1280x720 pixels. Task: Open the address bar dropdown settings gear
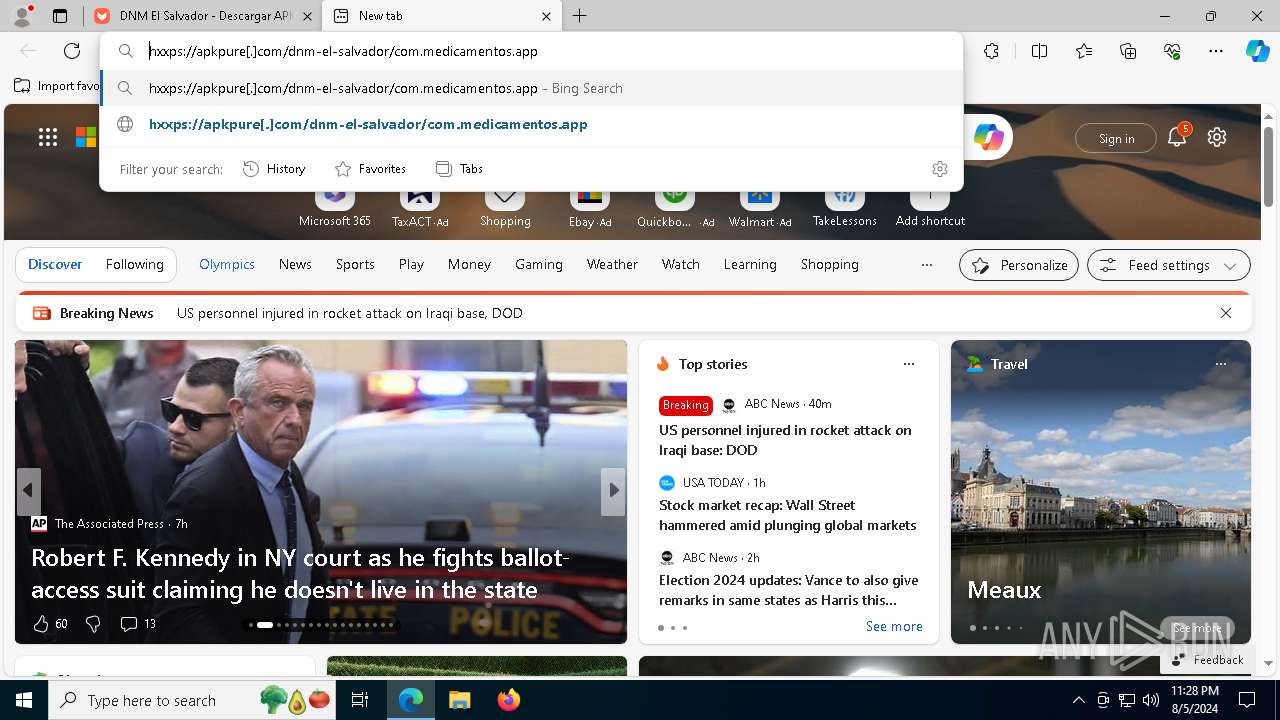tap(939, 169)
